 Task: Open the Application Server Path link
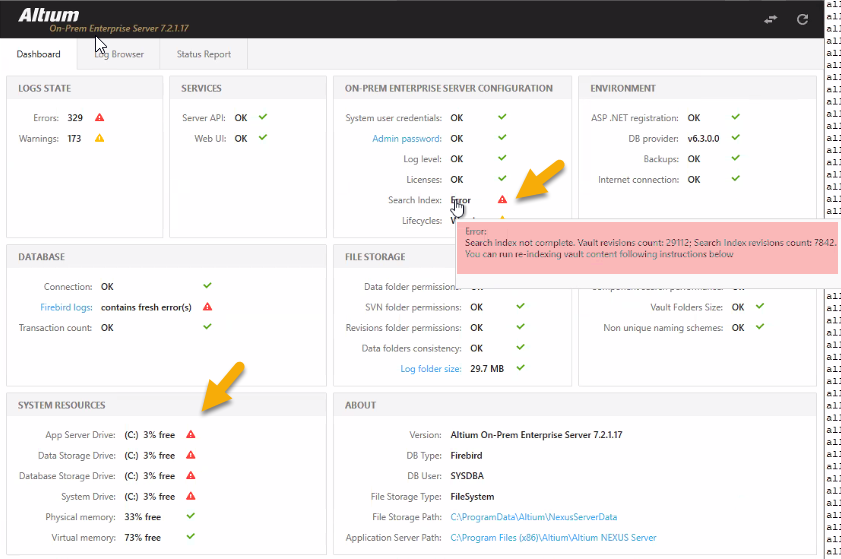pos(553,538)
